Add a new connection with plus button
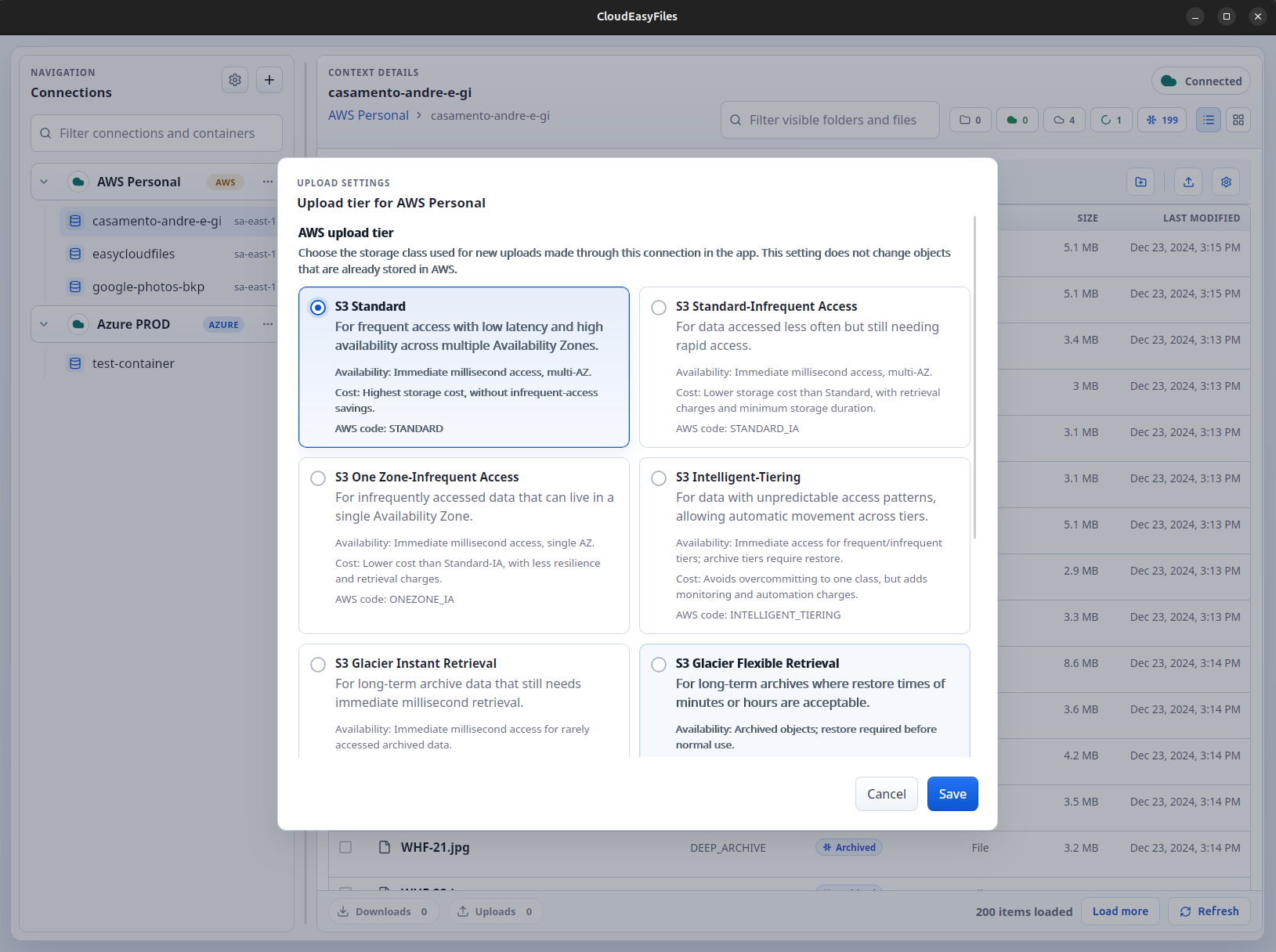This screenshot has width=1276, height=952. click(x=269, y=80)
